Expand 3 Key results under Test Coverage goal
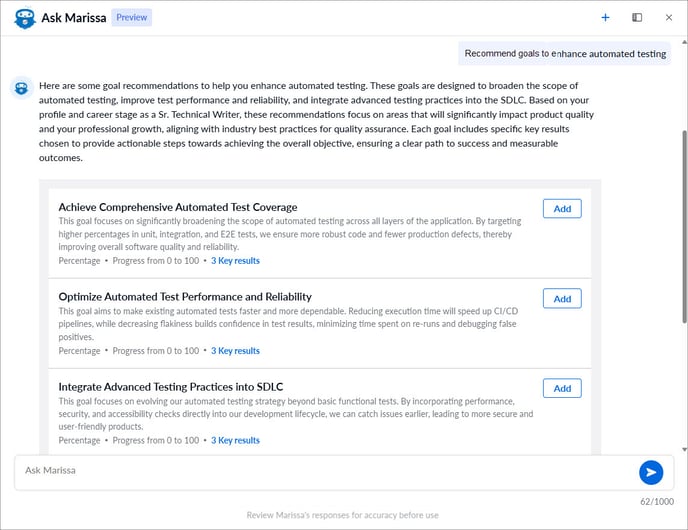 point(235,261)
